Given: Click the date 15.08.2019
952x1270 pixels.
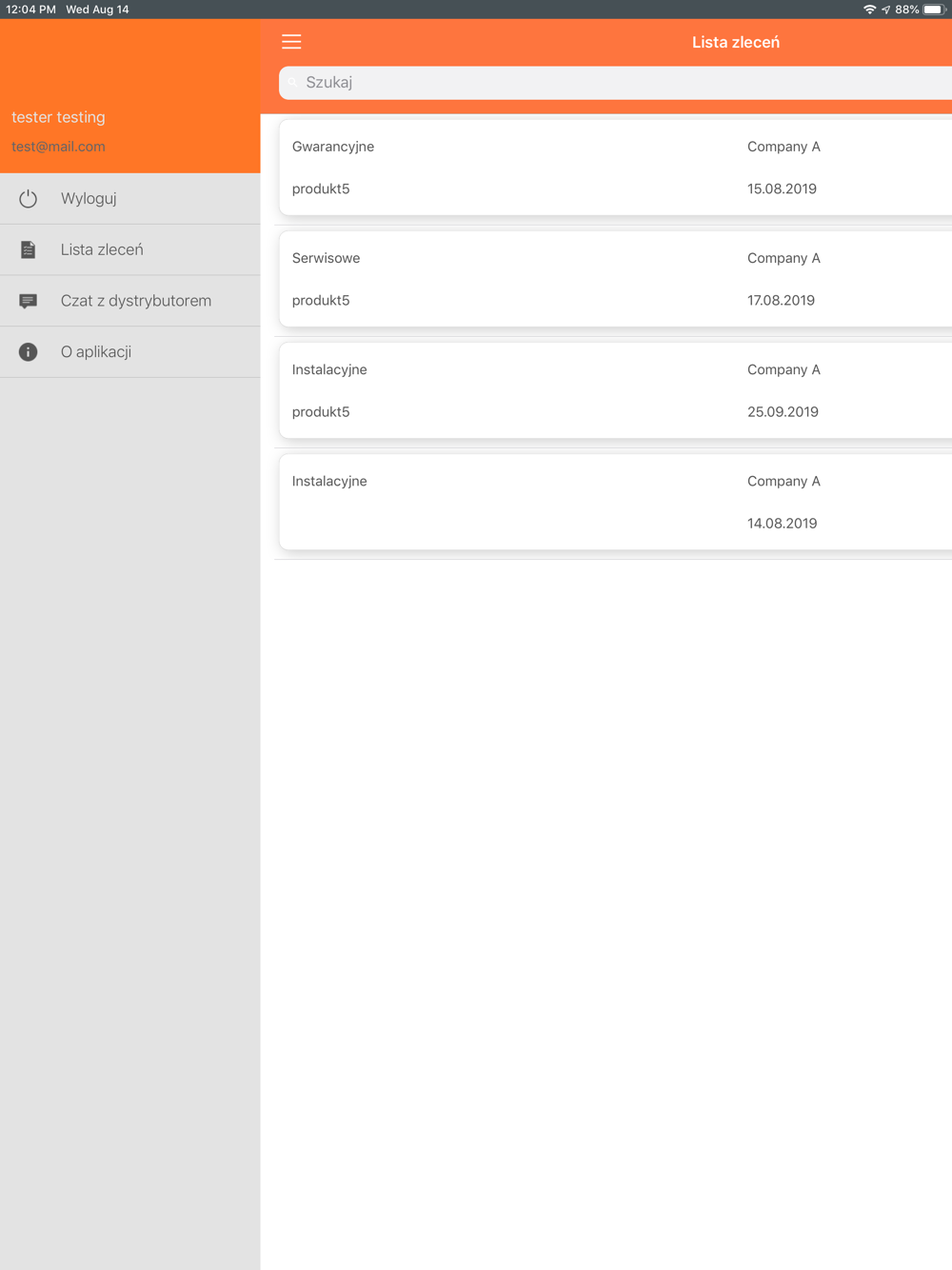Looking at the screenshot, I should click(782, 189).
